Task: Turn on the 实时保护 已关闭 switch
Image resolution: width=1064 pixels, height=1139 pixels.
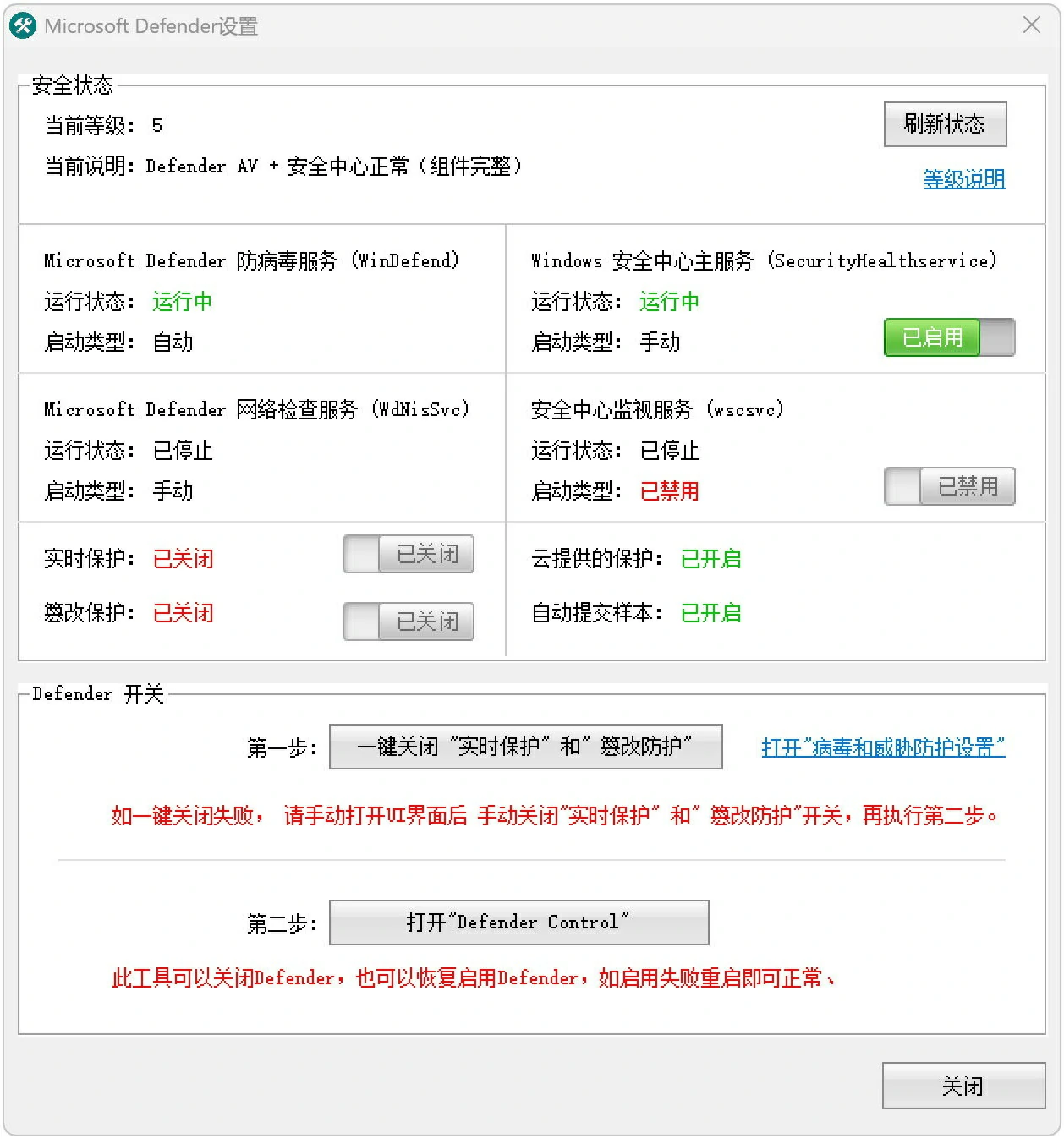Action: 409,554
